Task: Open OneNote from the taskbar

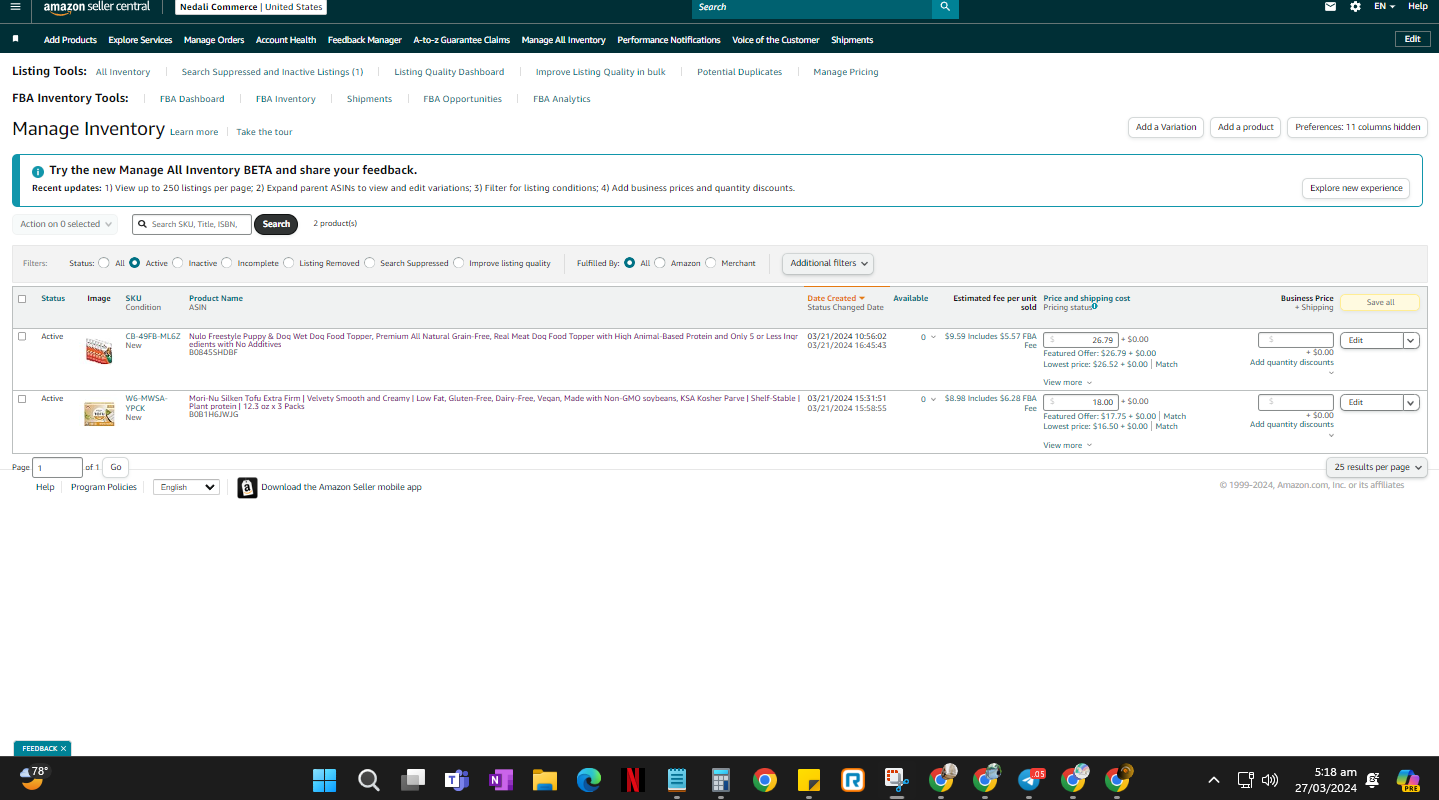Action: tap(500, 780)
